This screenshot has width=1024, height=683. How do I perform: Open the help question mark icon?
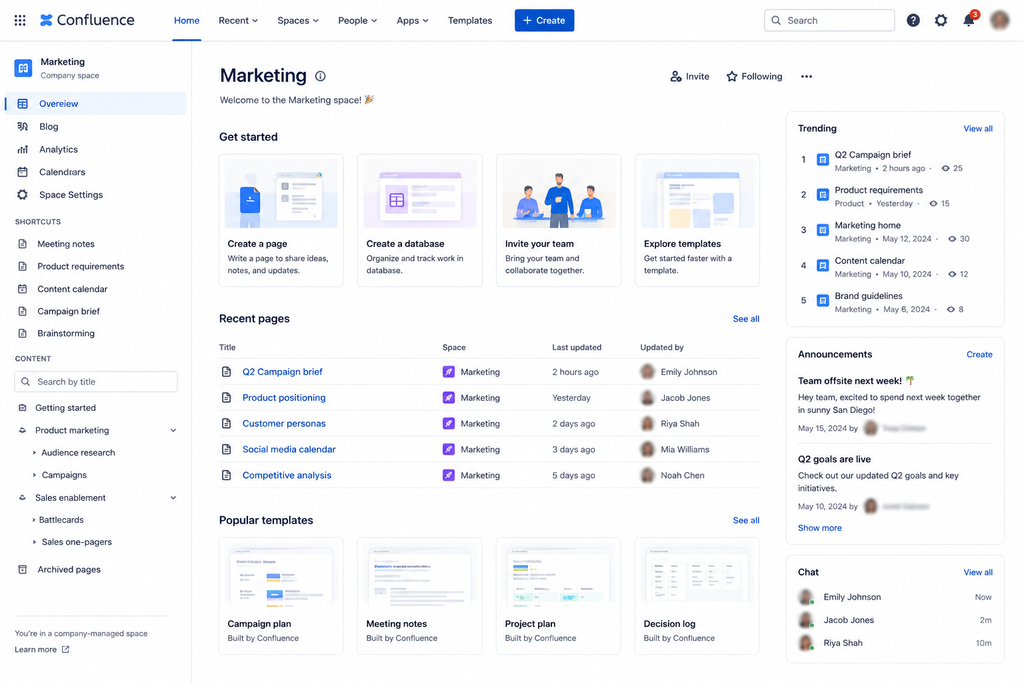tap(913, 20)
